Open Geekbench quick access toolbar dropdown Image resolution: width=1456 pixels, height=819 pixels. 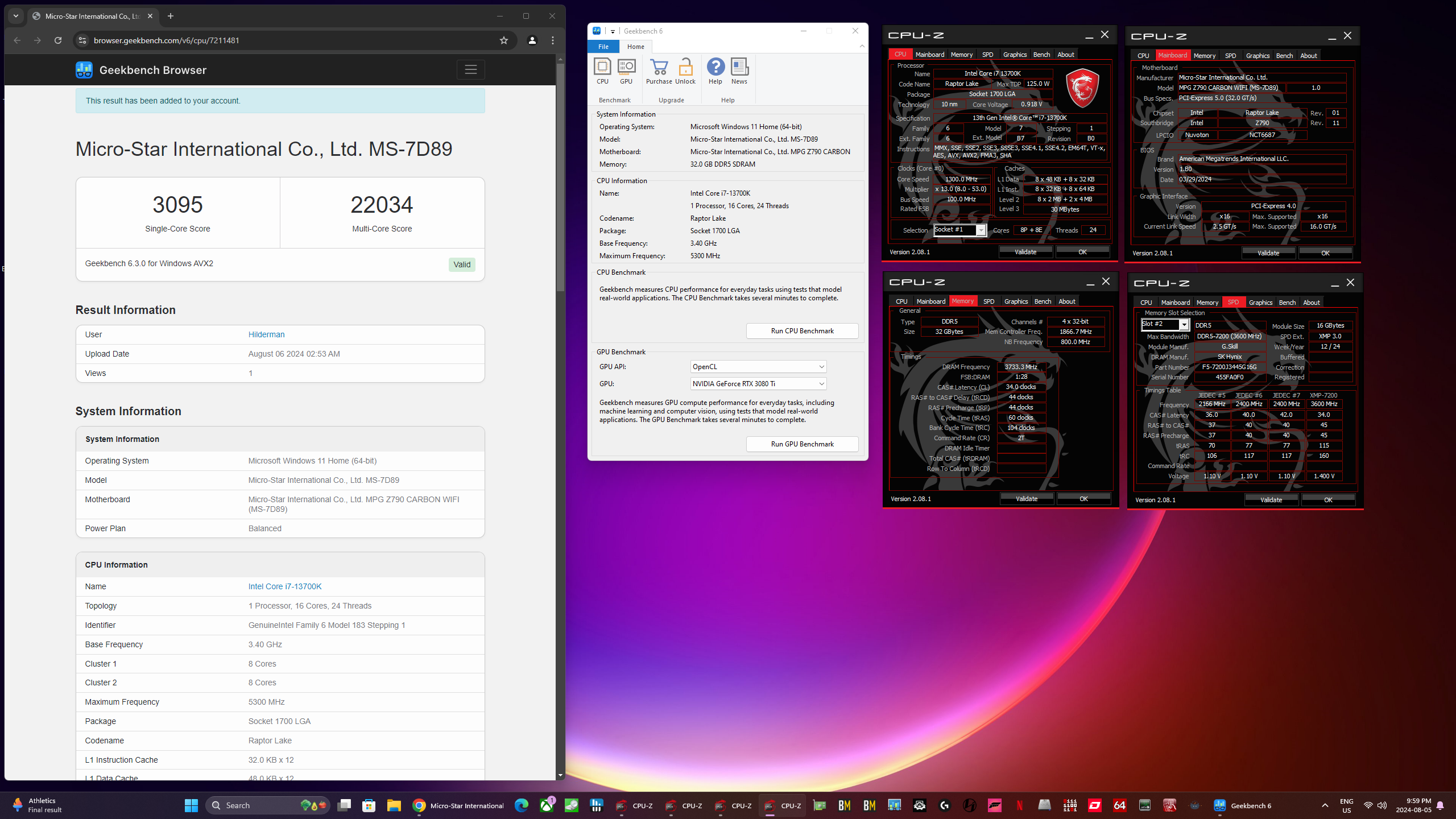click(x=613, y=31)
